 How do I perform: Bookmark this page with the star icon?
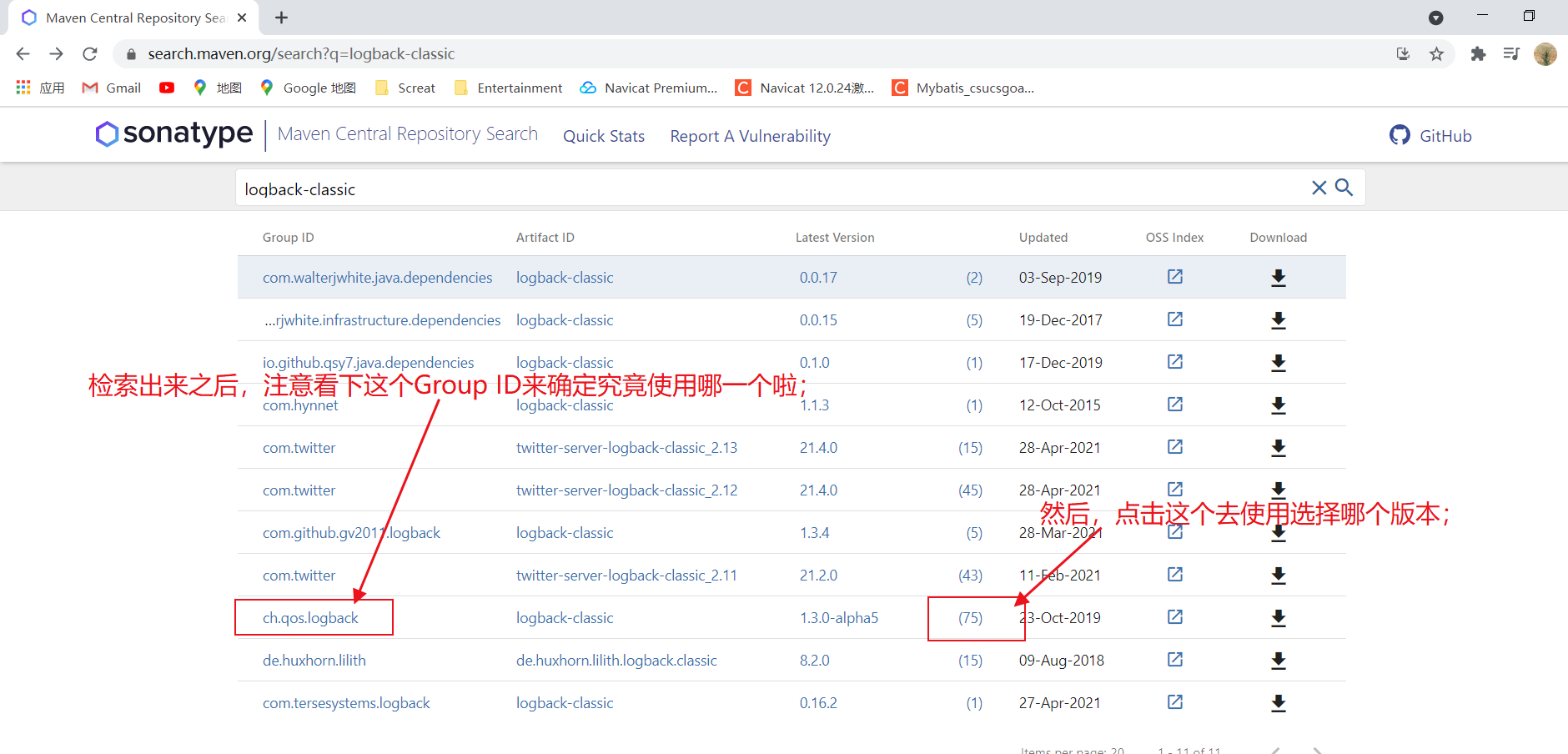click(x=1436, y=54)
